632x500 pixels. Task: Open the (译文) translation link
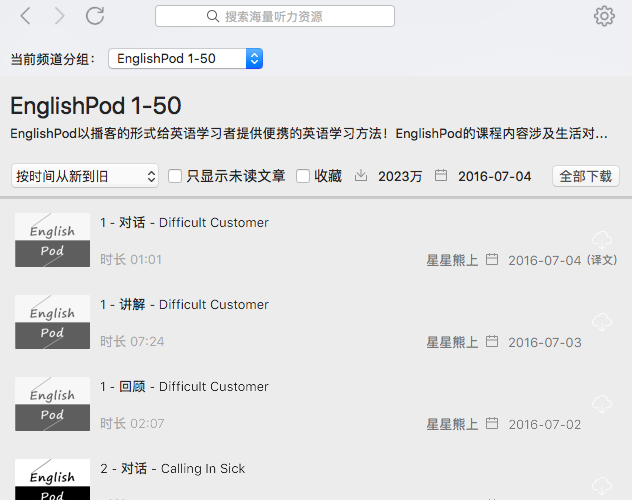point(602,260)
